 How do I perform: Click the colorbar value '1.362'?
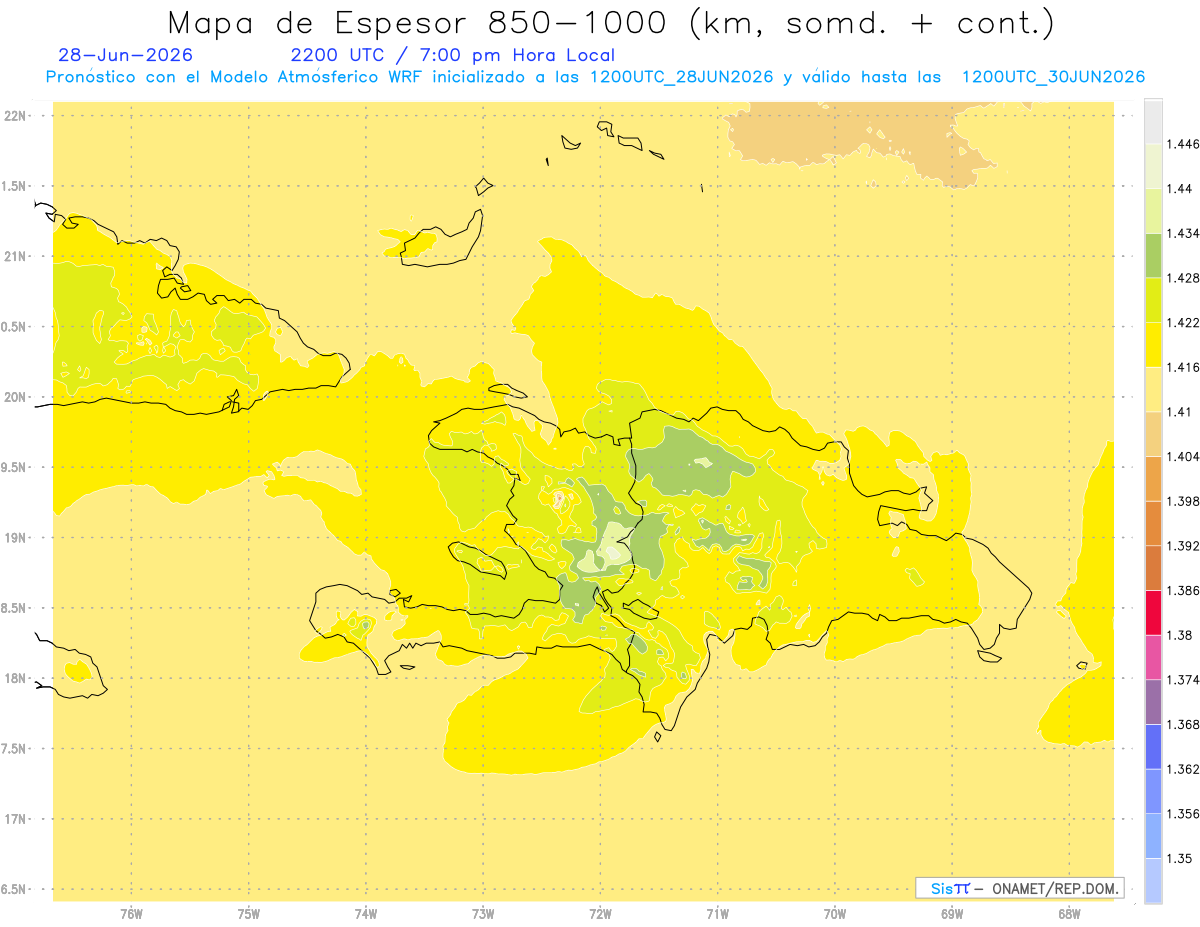click(x=1182, y=769)
